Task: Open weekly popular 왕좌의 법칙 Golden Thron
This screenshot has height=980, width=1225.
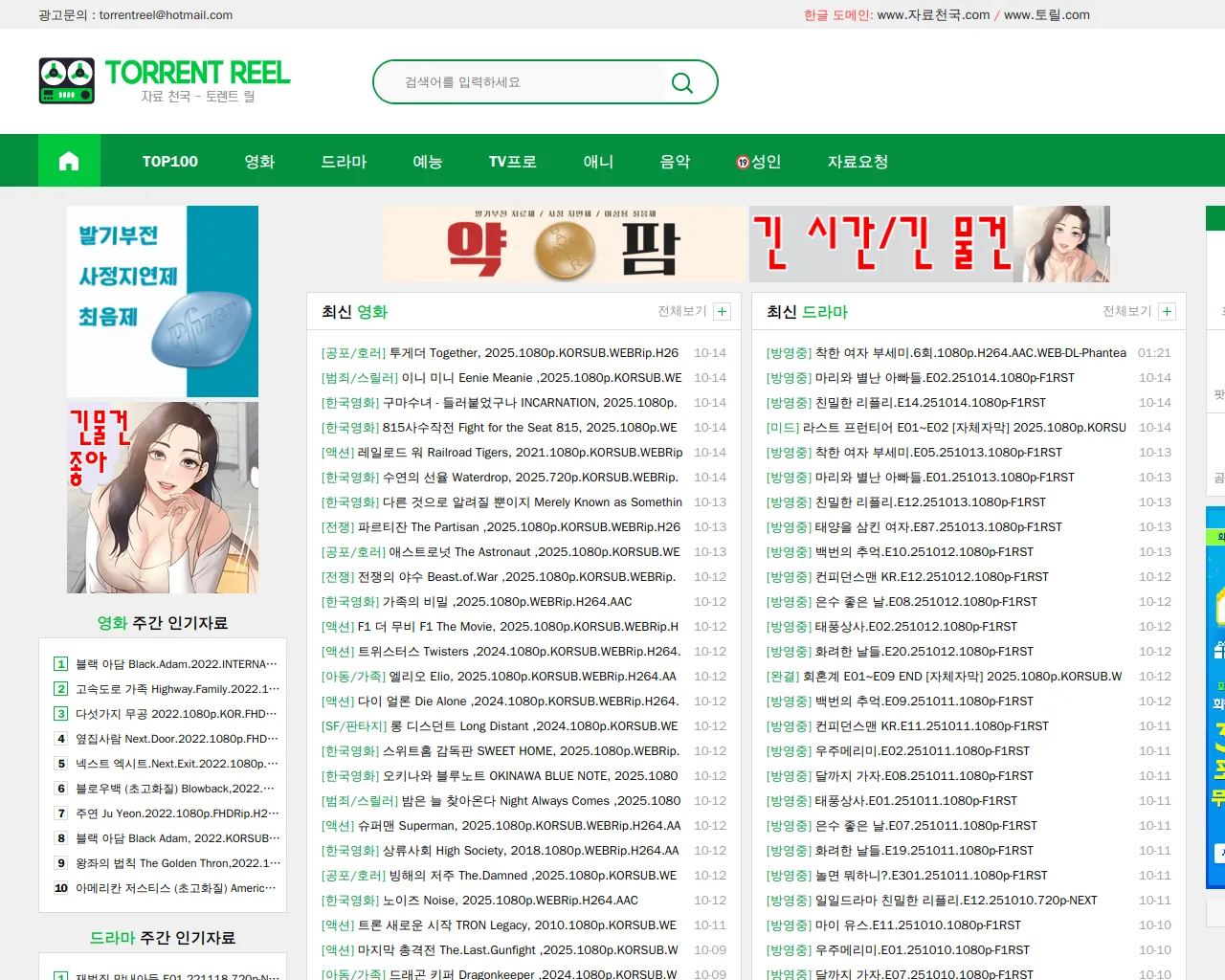Action: [x=178, y=863]
